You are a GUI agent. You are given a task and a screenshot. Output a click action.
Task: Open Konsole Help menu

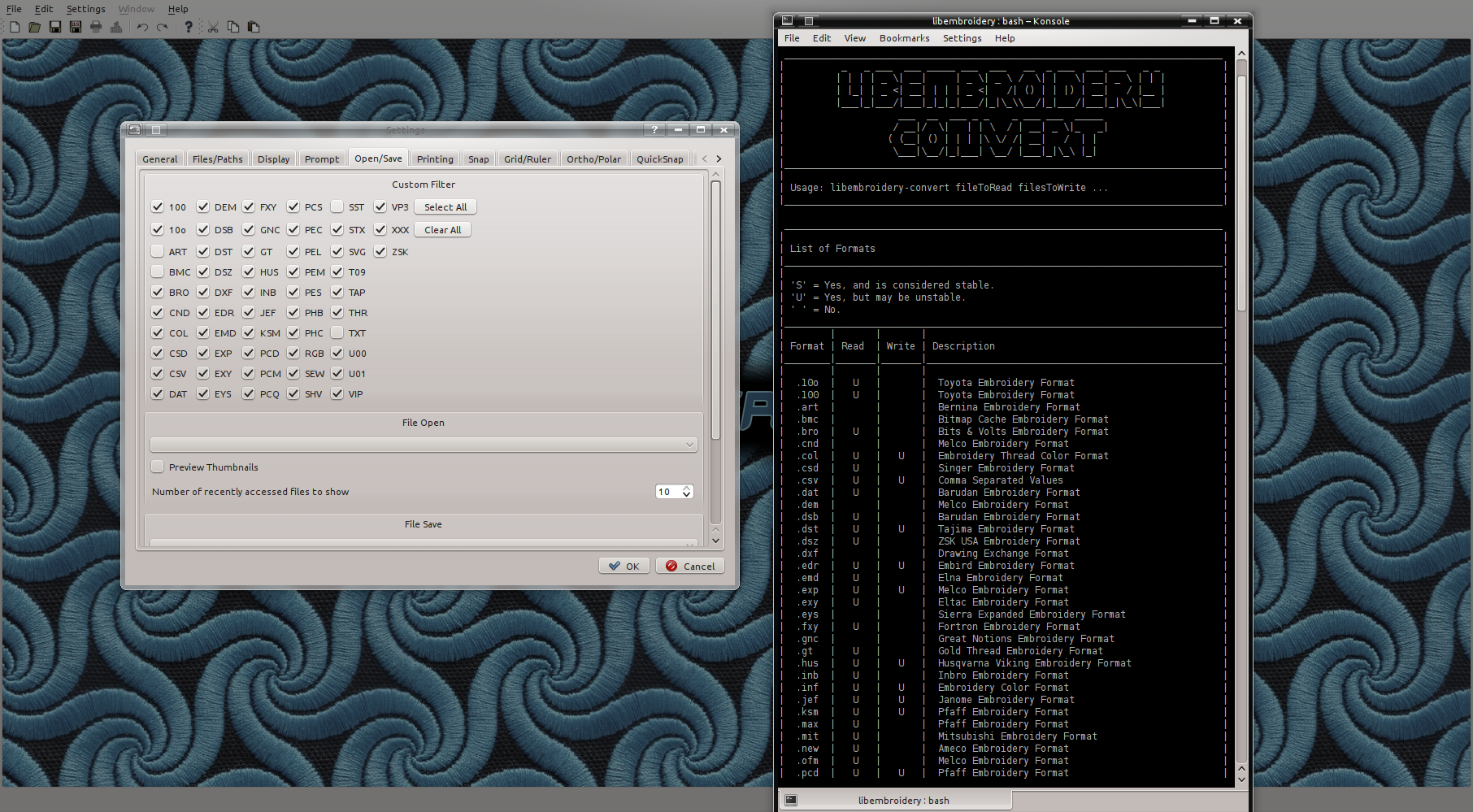pos(1005,38)
